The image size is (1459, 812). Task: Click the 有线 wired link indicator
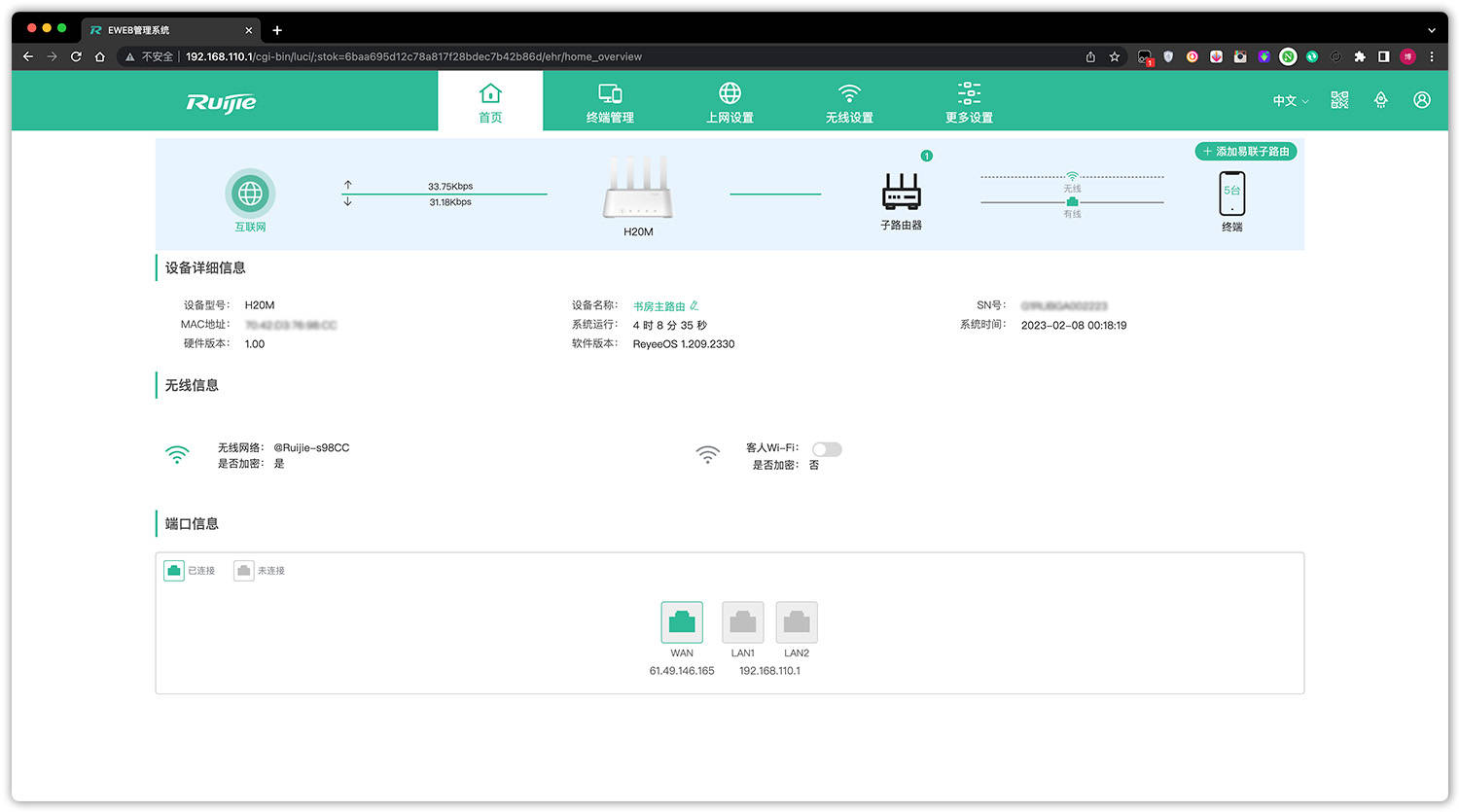1072,207
